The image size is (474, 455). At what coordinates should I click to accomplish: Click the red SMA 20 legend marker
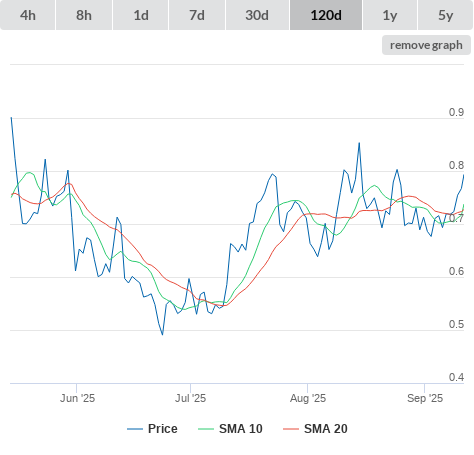coord(291,429)
